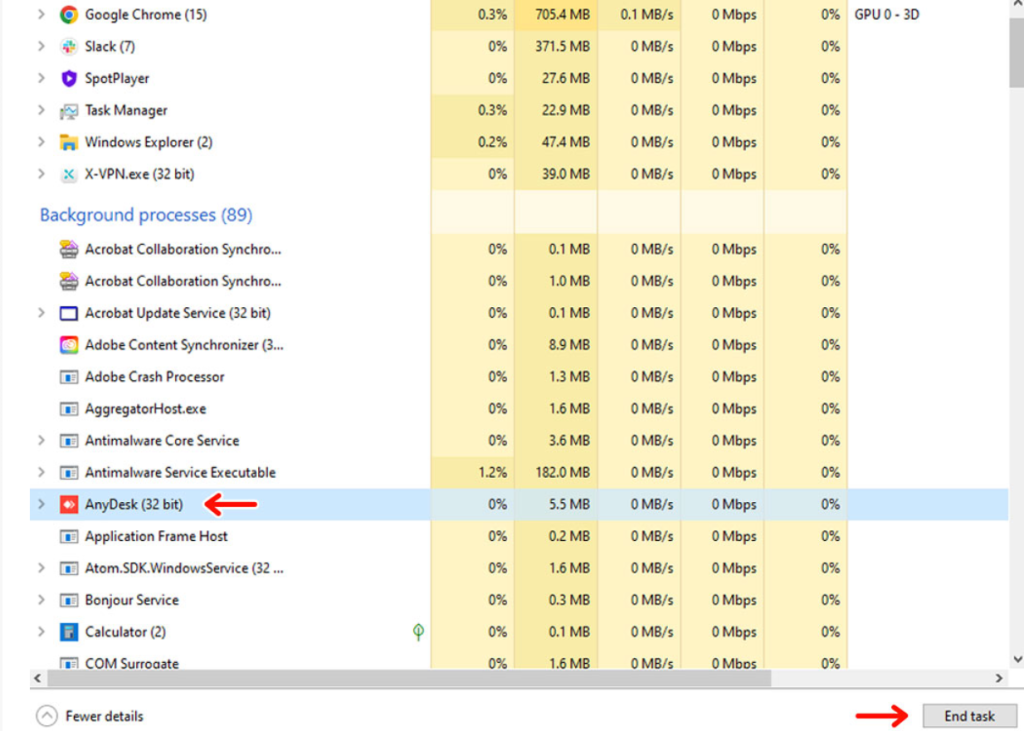Expand the SpotPlayer process
Viewport: 1024px width, 731px height.
click(41, 78)
